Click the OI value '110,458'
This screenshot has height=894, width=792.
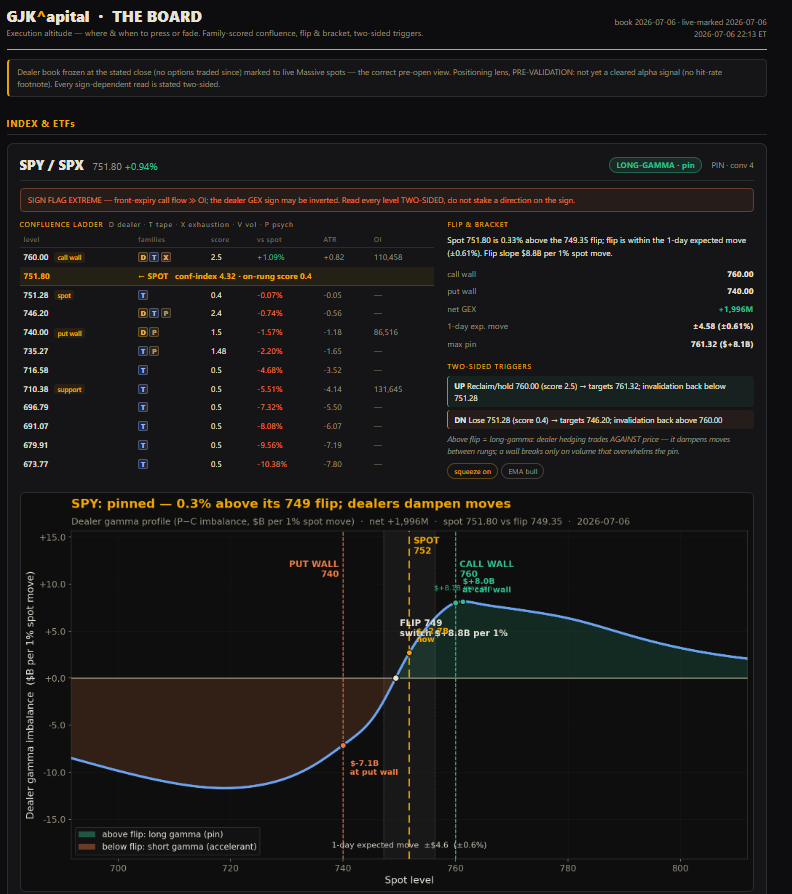click(388, 257)
